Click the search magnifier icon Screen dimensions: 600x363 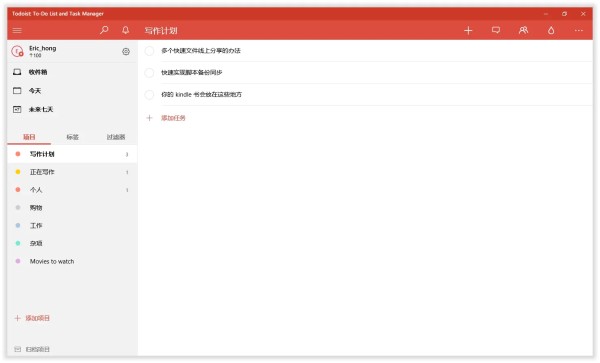[104, 30]
